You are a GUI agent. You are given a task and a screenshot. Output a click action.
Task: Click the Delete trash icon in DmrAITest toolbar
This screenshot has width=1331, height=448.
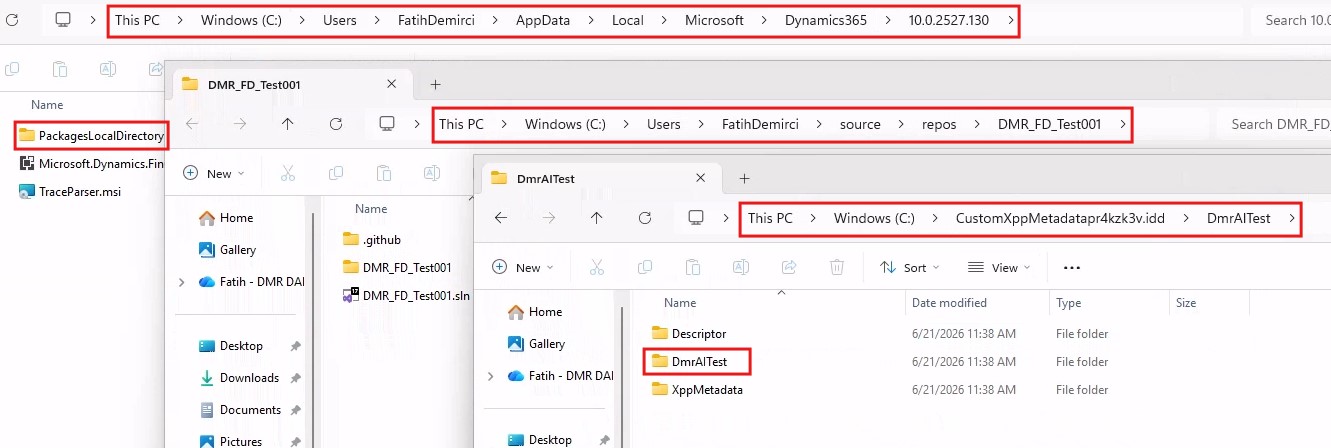pos(837,267)
